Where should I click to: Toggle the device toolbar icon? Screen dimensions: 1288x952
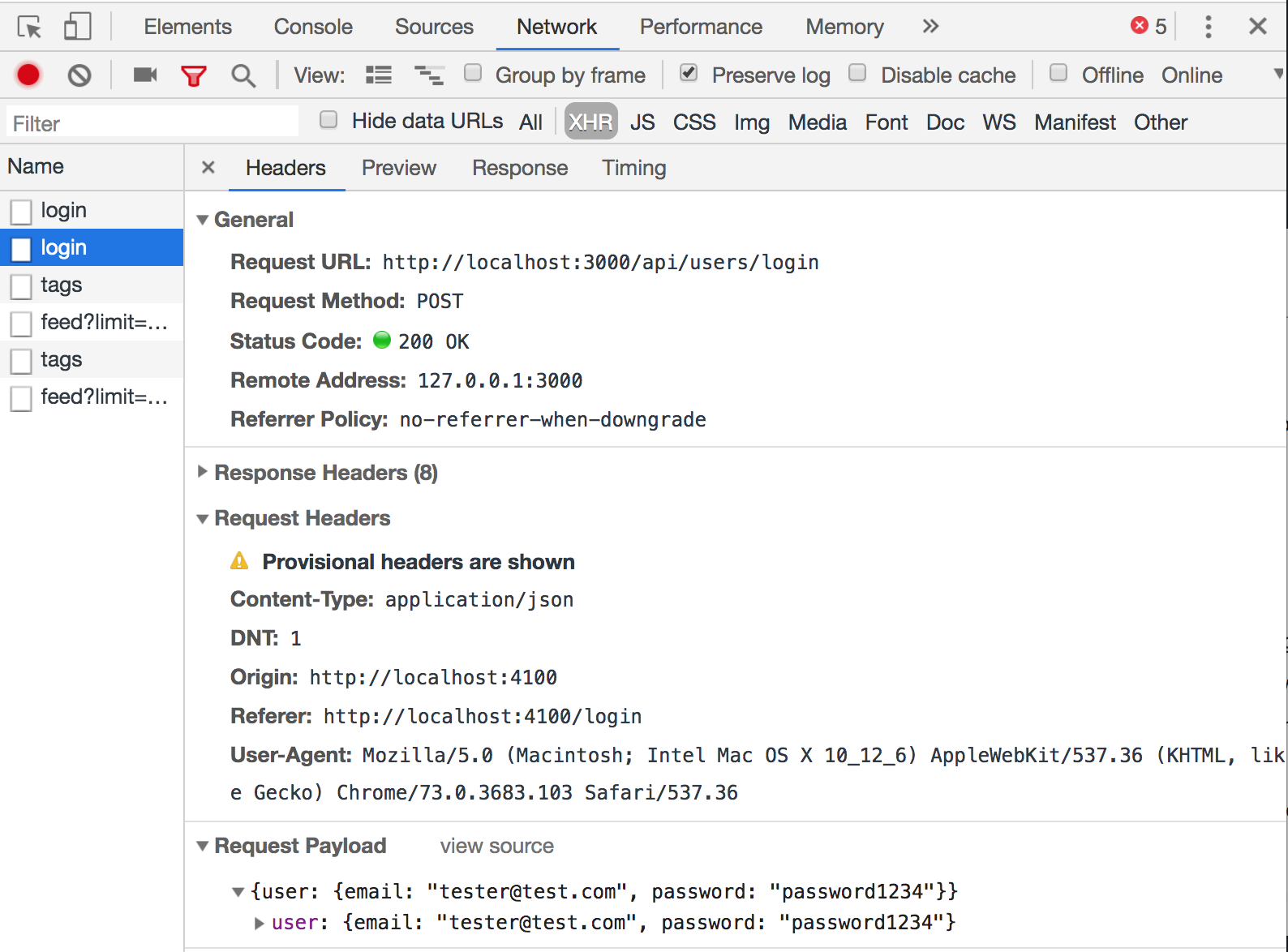coord(78,27)
